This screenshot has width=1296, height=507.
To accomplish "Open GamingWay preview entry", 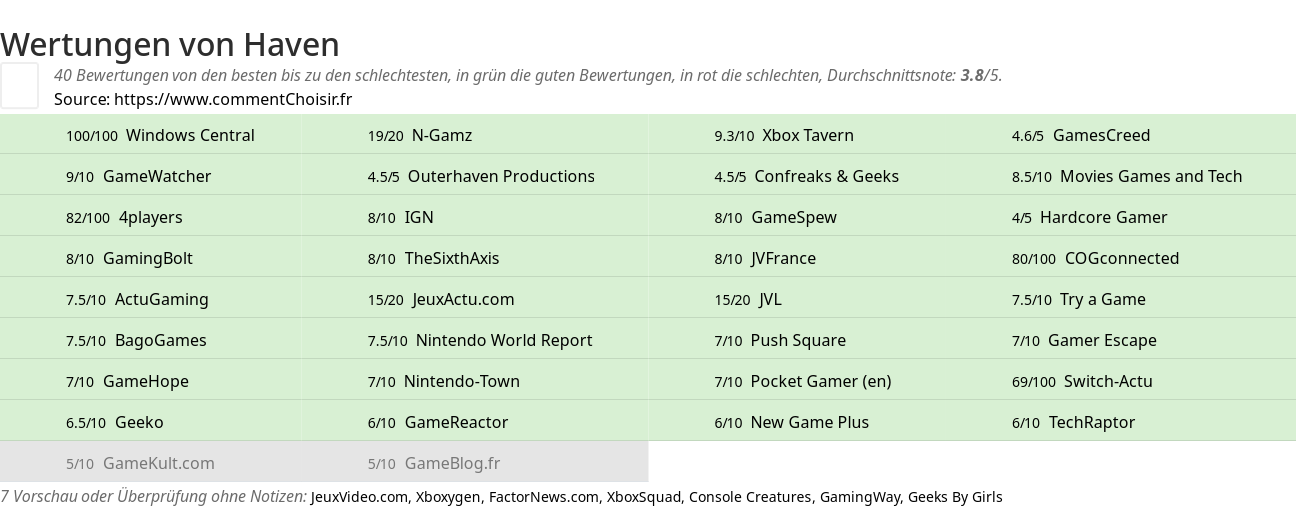I will (860, 497).
